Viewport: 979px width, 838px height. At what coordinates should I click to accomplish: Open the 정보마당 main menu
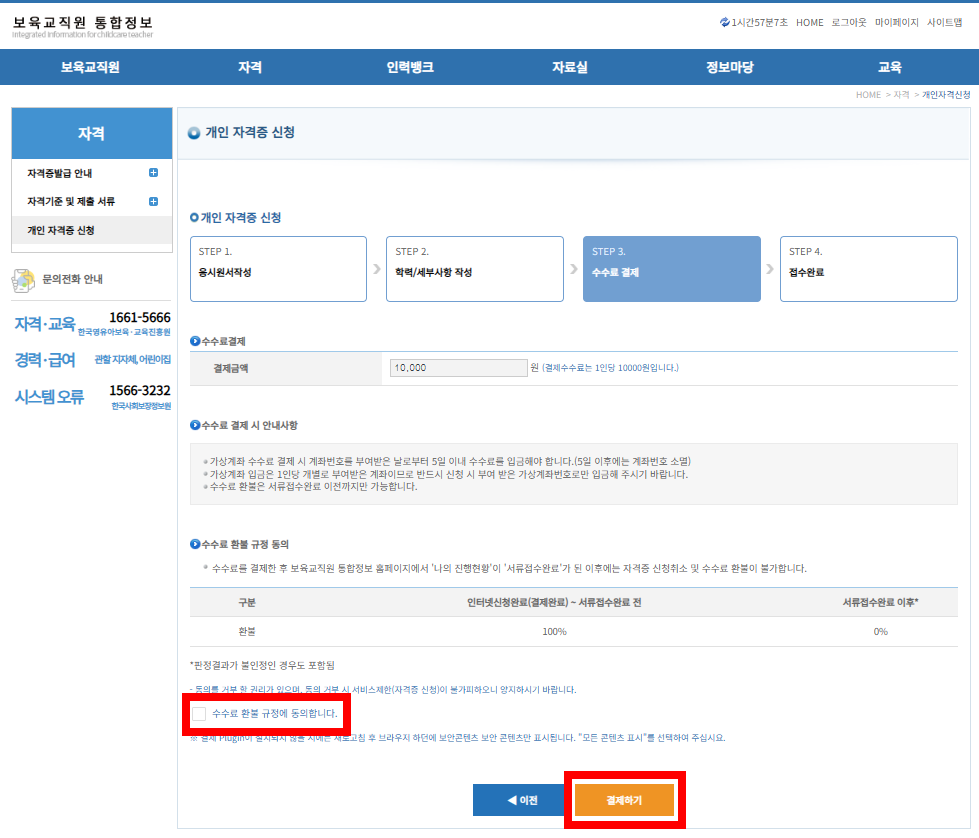(x=730, y=67)
